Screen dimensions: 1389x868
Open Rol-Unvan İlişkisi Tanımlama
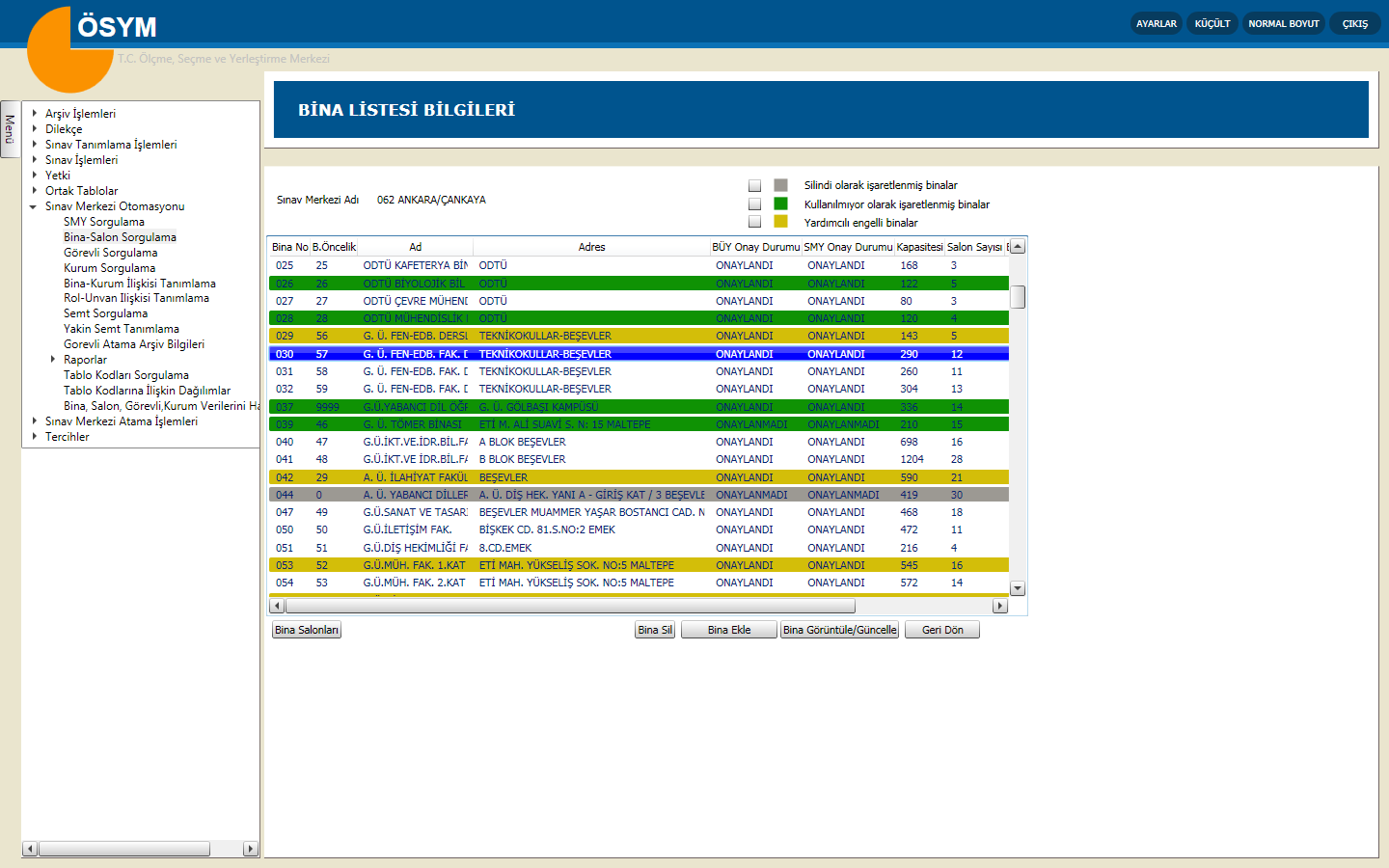click(x=136, y=298)
